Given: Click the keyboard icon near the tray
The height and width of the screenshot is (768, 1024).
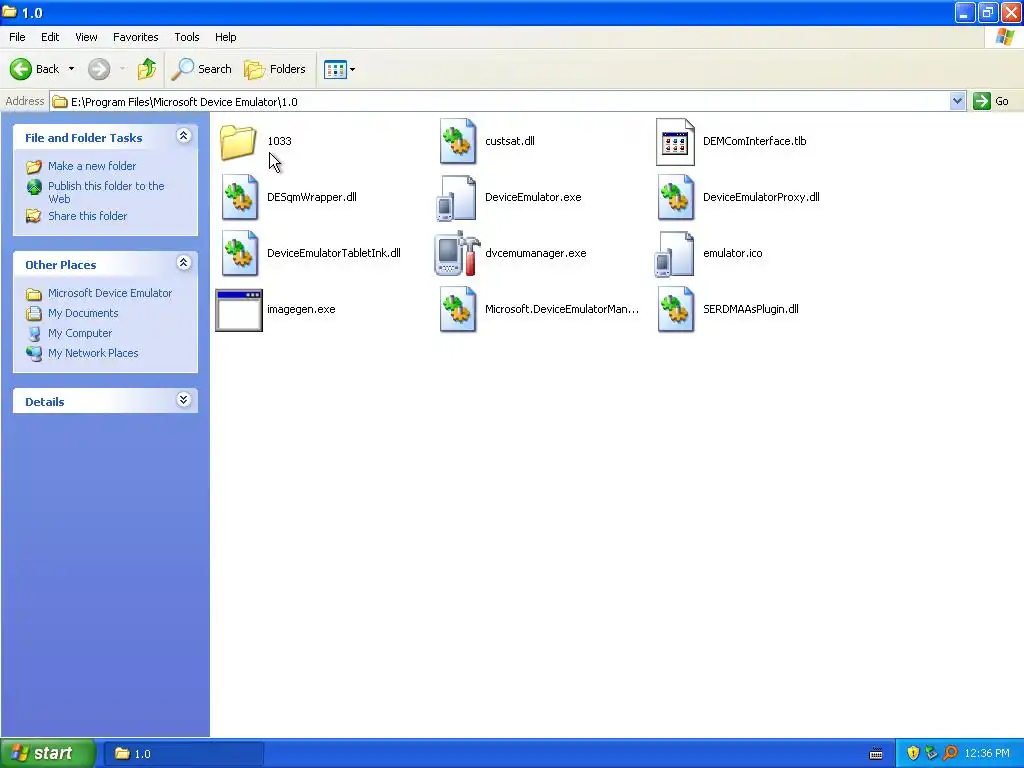Looking at the screenshot, I should pos(876,754).
